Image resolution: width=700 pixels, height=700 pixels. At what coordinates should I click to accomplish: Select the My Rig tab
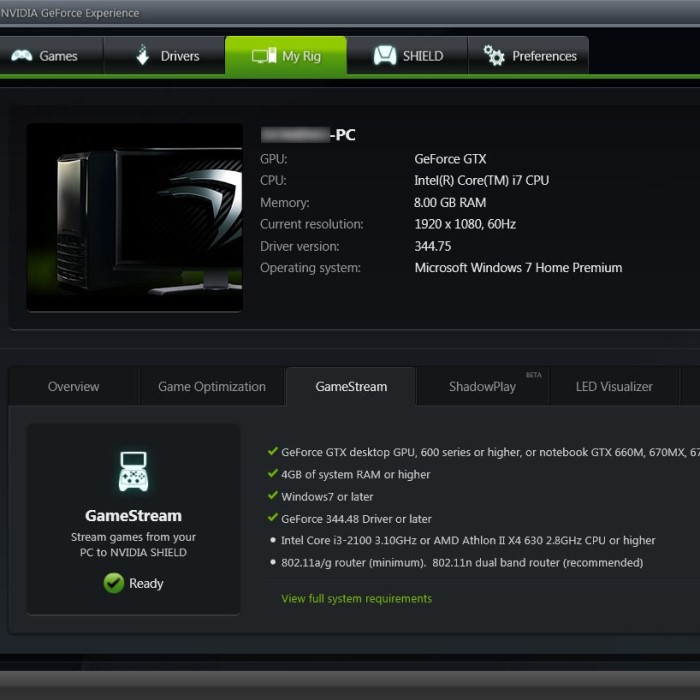click(x=286, y=55)
